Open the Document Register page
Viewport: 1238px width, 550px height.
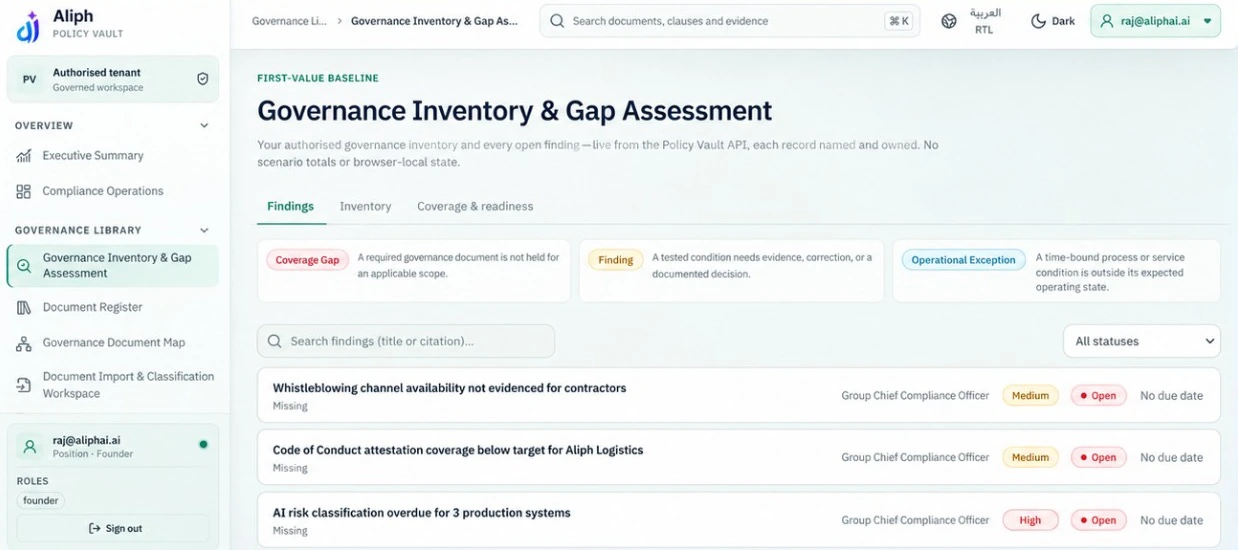click(x=113, y=307)
